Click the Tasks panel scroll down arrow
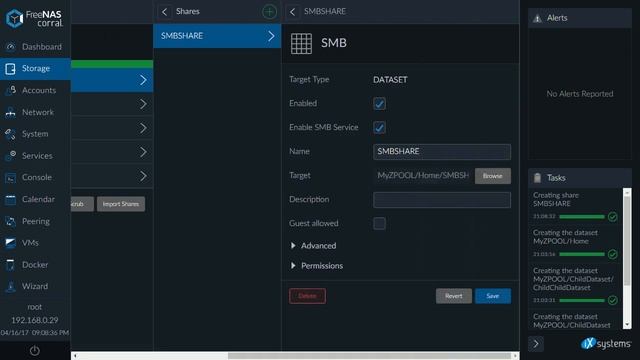Screen dimensions: 640x360 point(627,325)
